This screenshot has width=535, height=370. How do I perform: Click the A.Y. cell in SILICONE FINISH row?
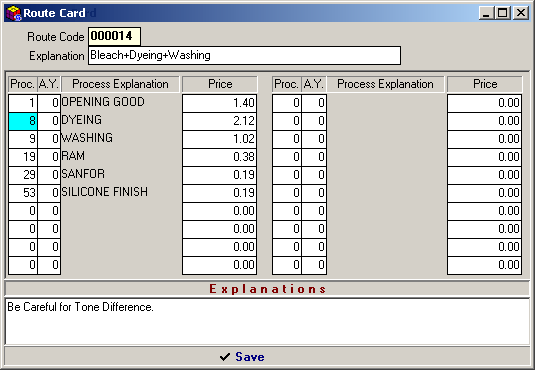pos(49,193)
